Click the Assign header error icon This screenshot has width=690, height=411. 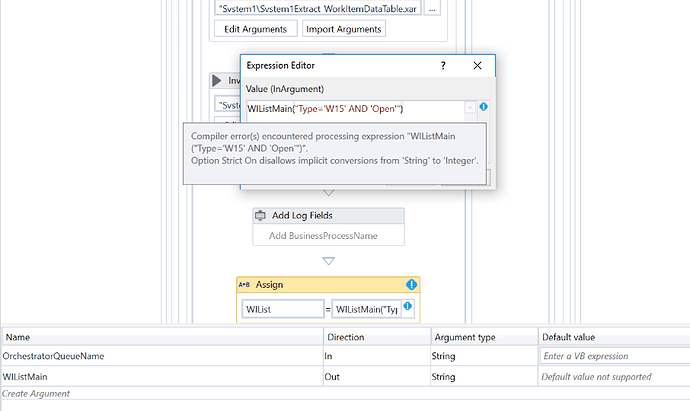click(411, 285)
